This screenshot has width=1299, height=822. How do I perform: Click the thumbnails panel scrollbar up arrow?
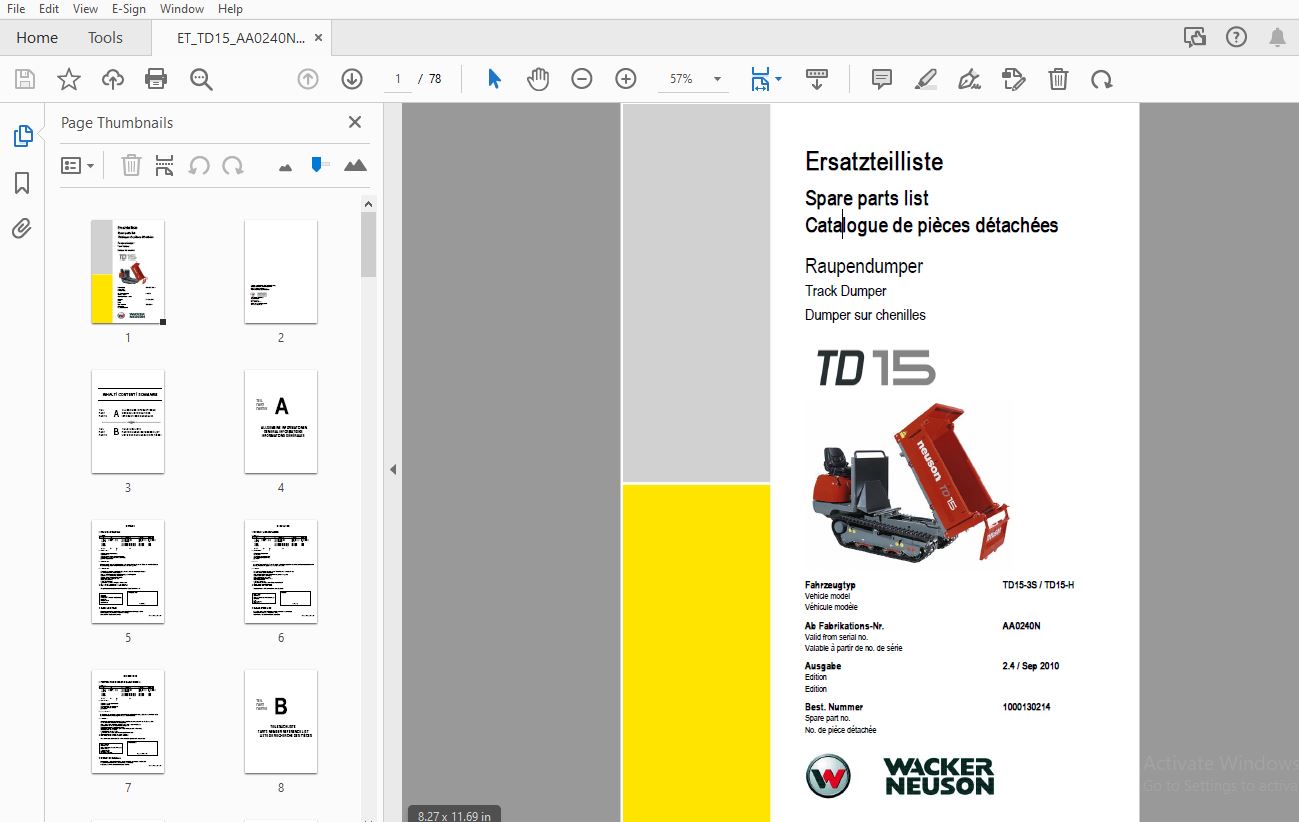pos(368,204)
